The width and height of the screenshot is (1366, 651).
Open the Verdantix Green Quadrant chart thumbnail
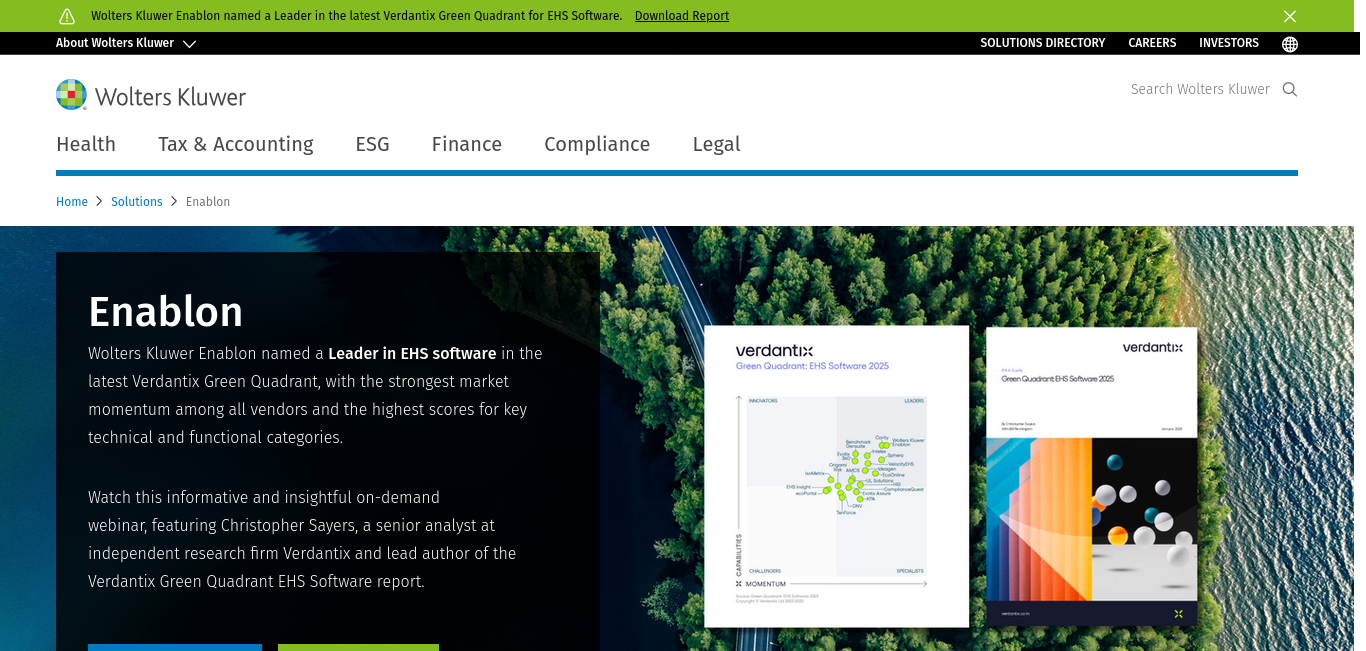point(837,476)
